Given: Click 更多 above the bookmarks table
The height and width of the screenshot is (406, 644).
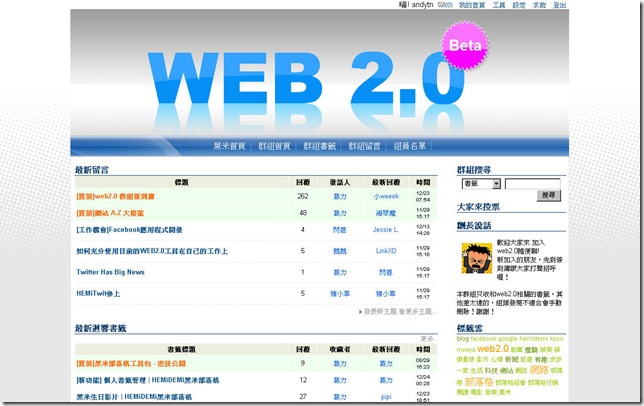Looking at the screenshot, I should pyautogui.click(x=428, y=339).
